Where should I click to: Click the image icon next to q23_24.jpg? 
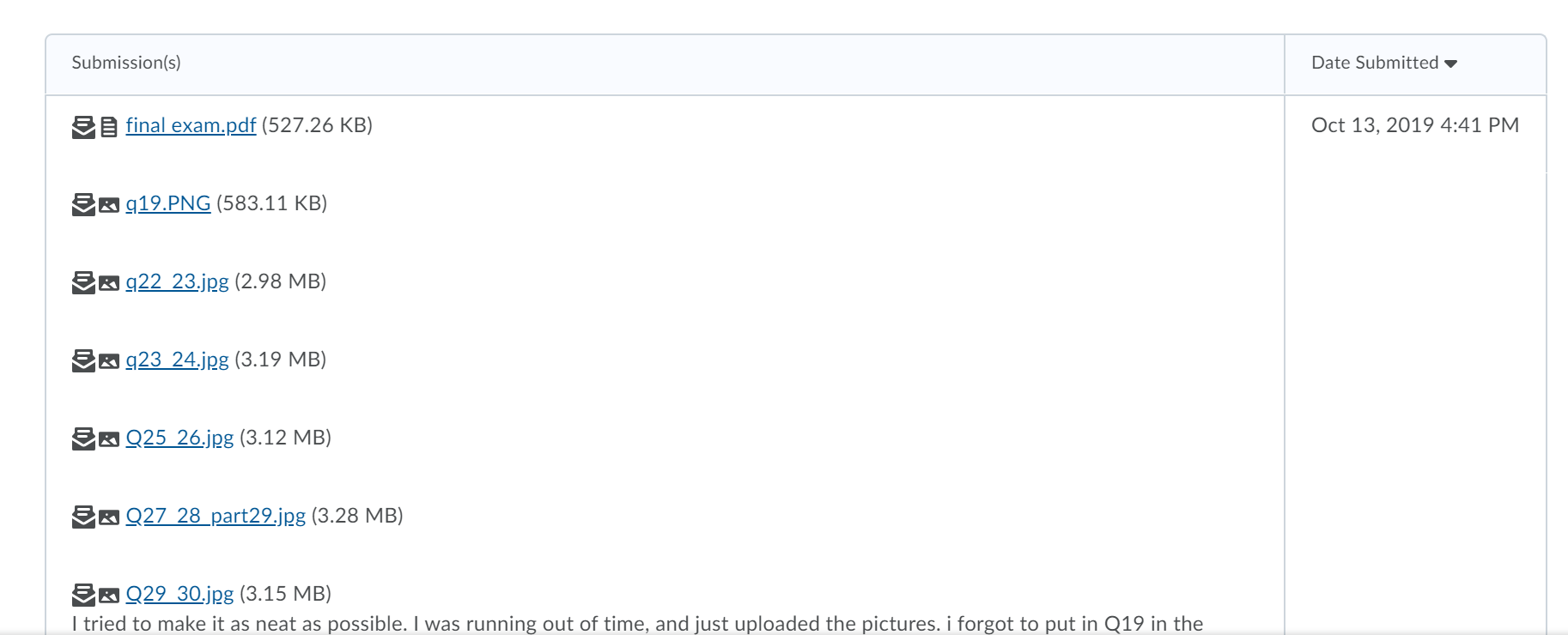click(x=109, y=361)
